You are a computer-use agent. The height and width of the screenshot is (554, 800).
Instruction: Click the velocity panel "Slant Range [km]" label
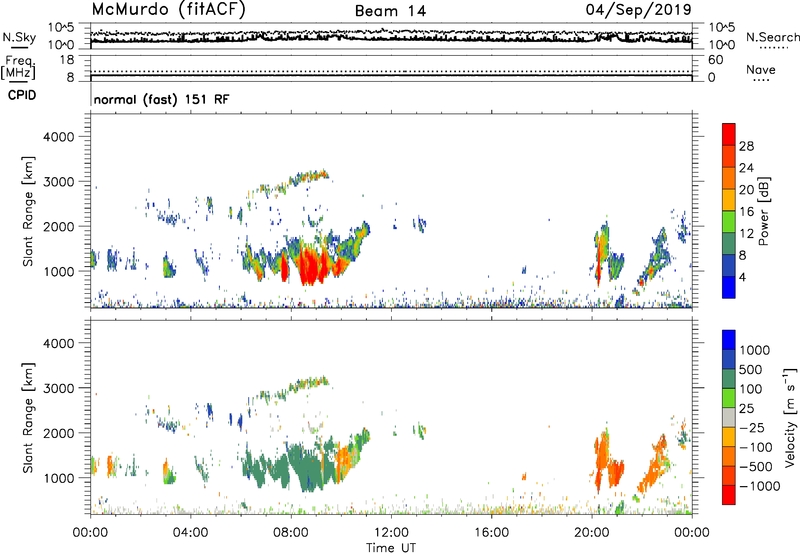point(28,418)
